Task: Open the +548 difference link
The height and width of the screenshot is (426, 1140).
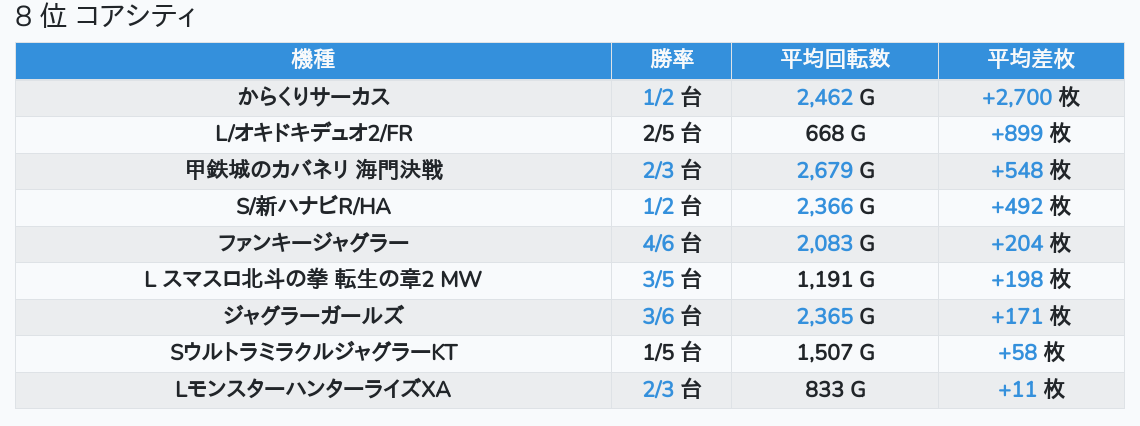Action: click(x=1017, y=171)
